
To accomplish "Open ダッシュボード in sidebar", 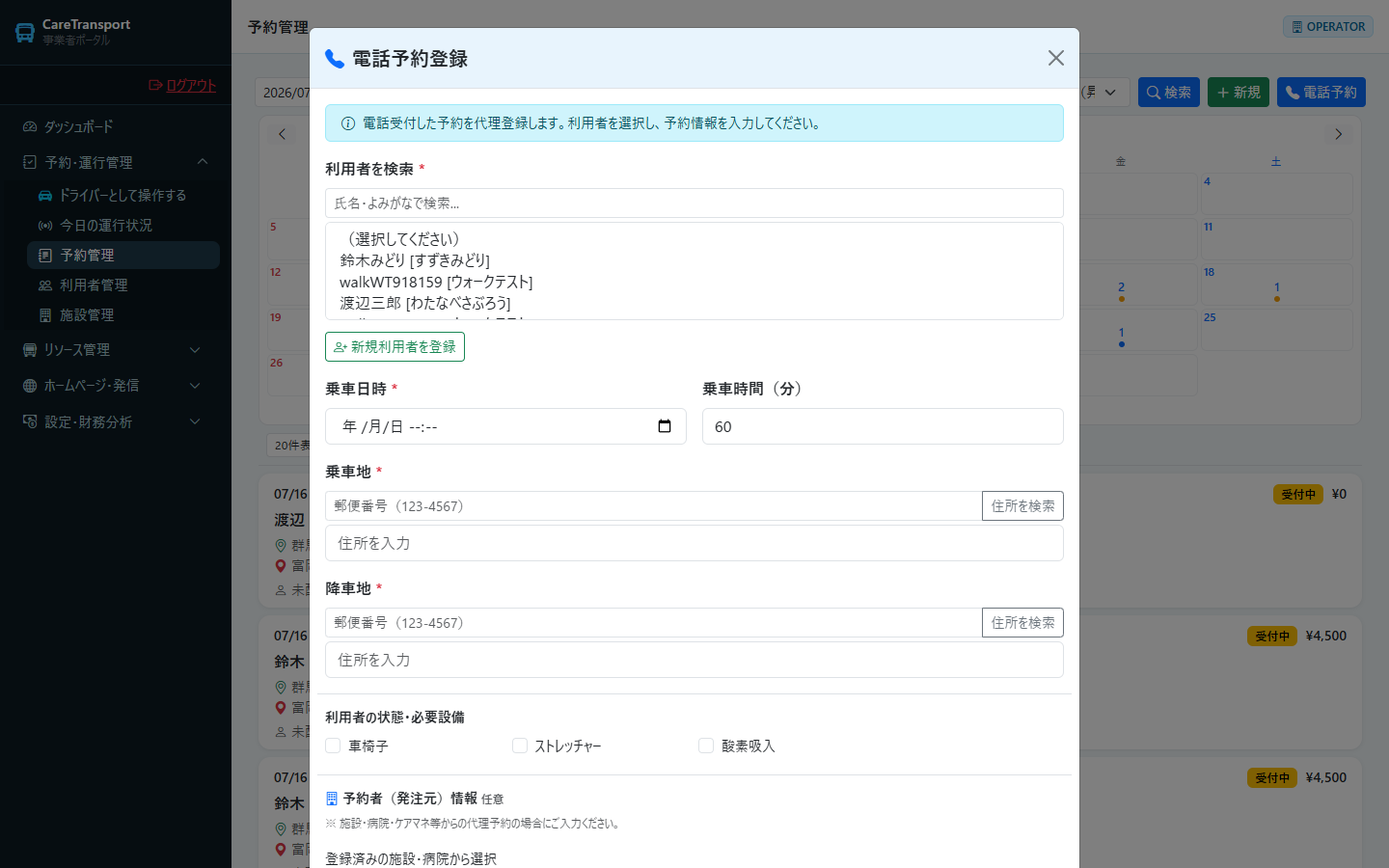I will pos(116,126).
